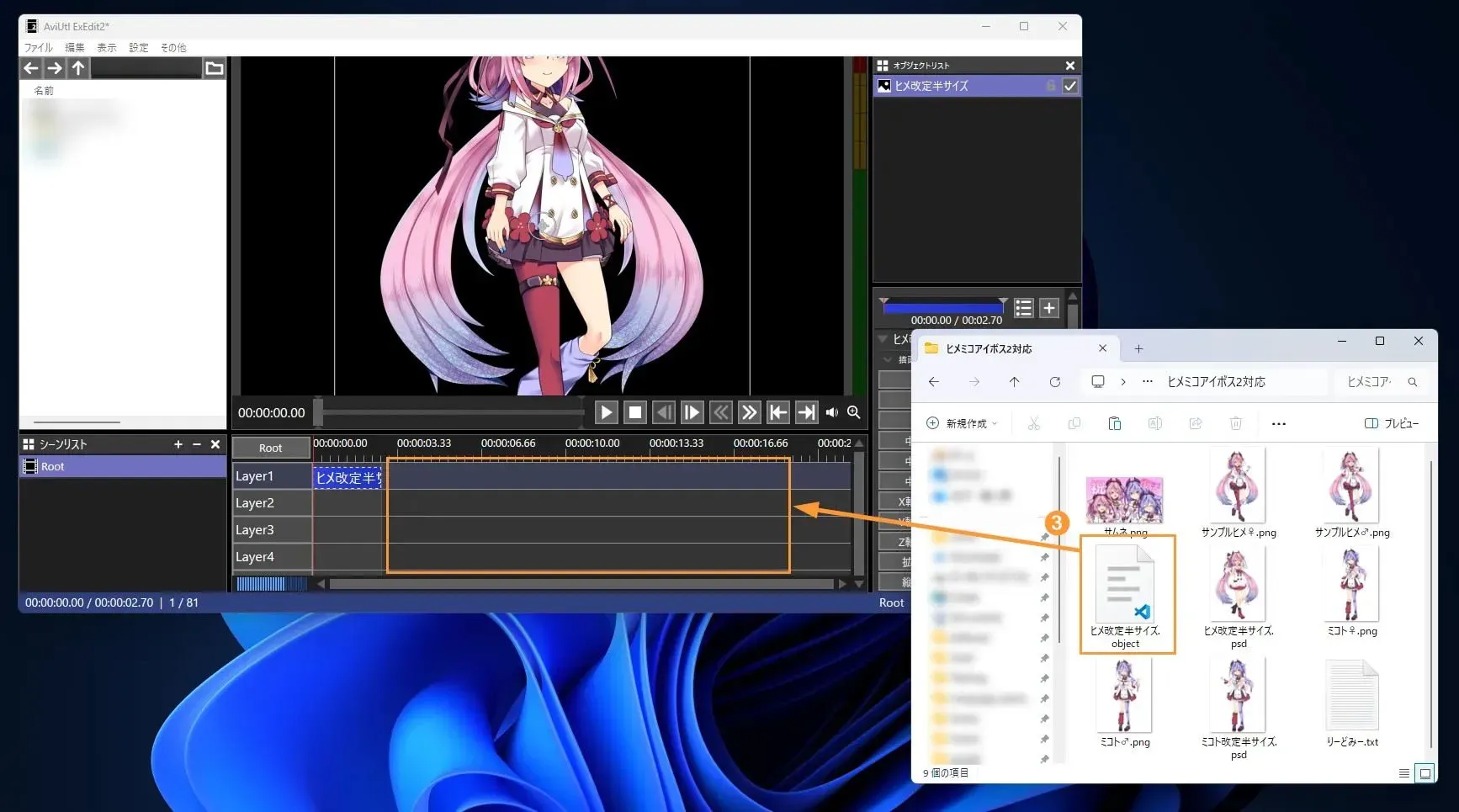Screen dimensions: 1459x812
Task: Select ヒメ改定半サイズ.object file in Explorer
Action: pos(1126,596)
